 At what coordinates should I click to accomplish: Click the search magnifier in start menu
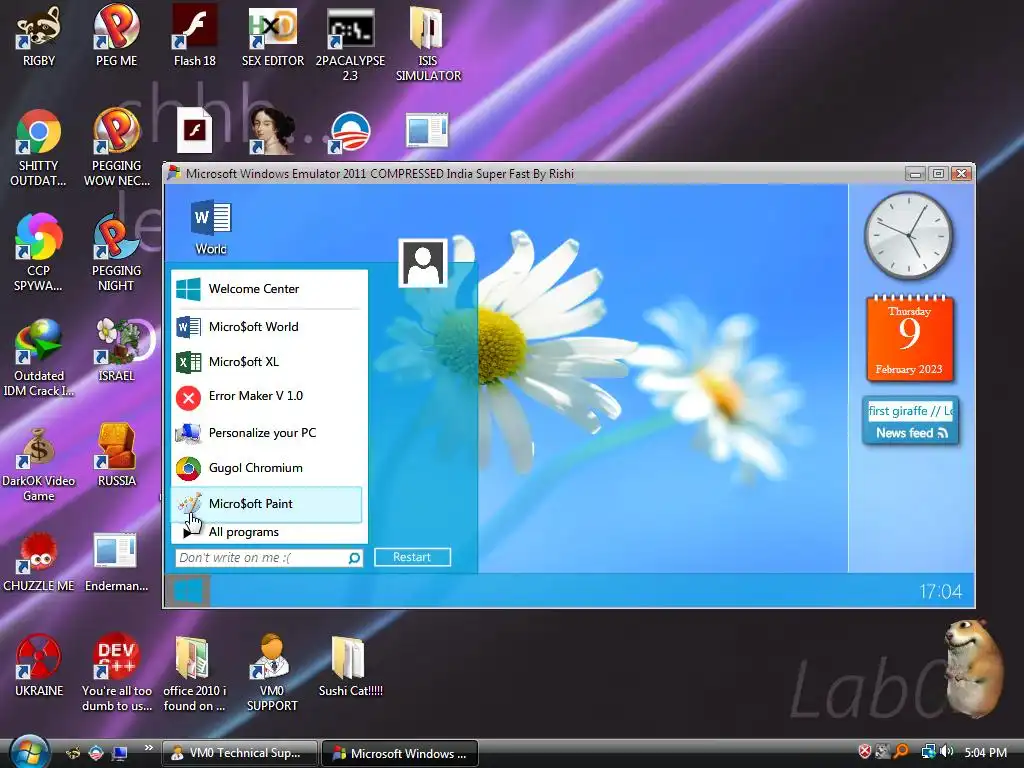click(x=355, y=558)
